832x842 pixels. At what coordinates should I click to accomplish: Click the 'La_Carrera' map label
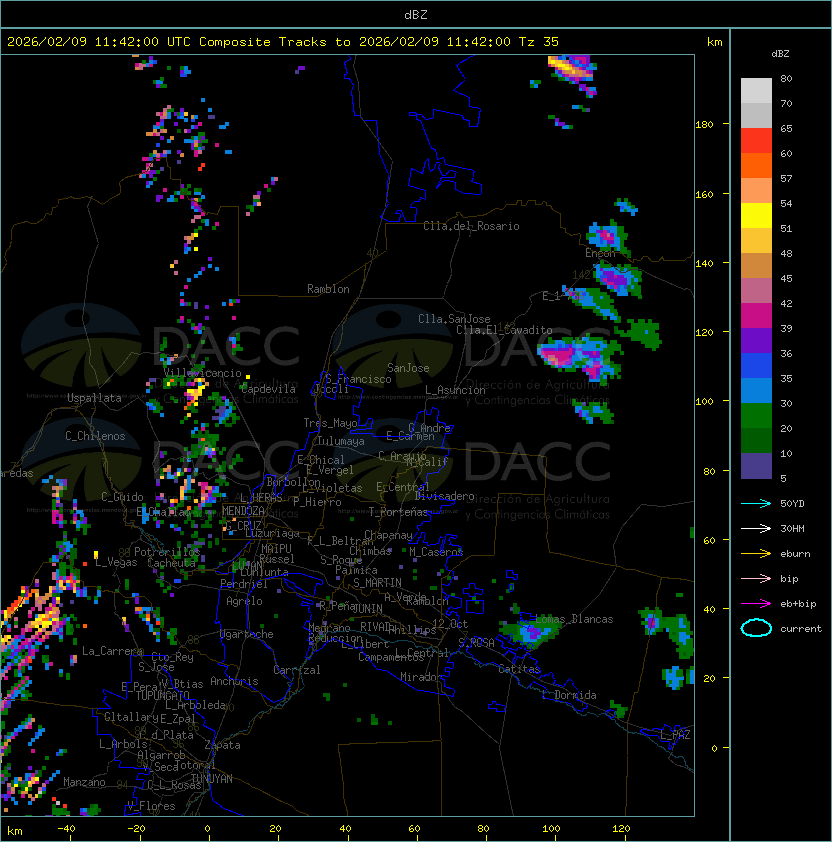[x=113, y=651]
